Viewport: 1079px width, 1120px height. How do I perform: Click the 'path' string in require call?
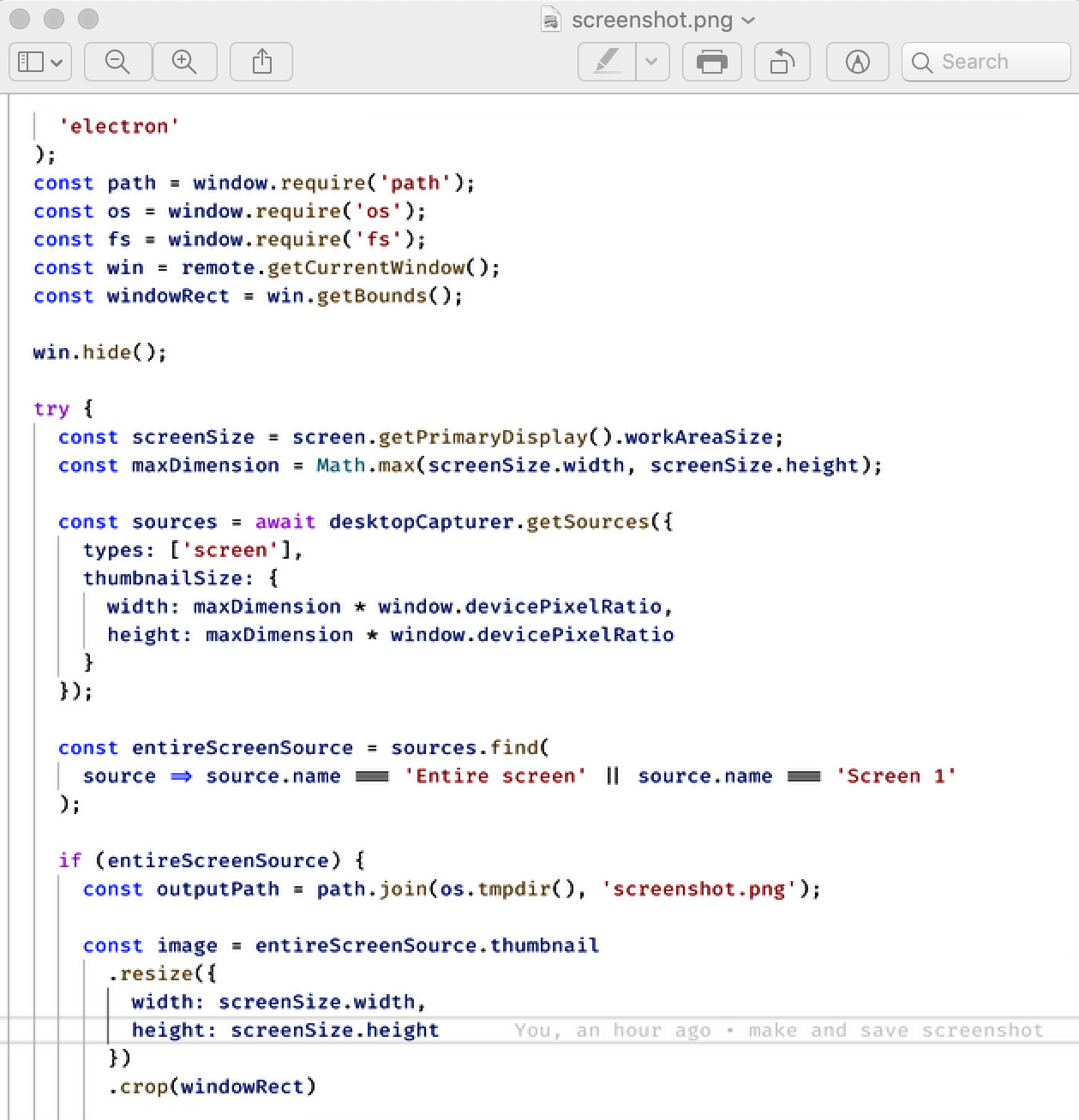coord(415,183)
